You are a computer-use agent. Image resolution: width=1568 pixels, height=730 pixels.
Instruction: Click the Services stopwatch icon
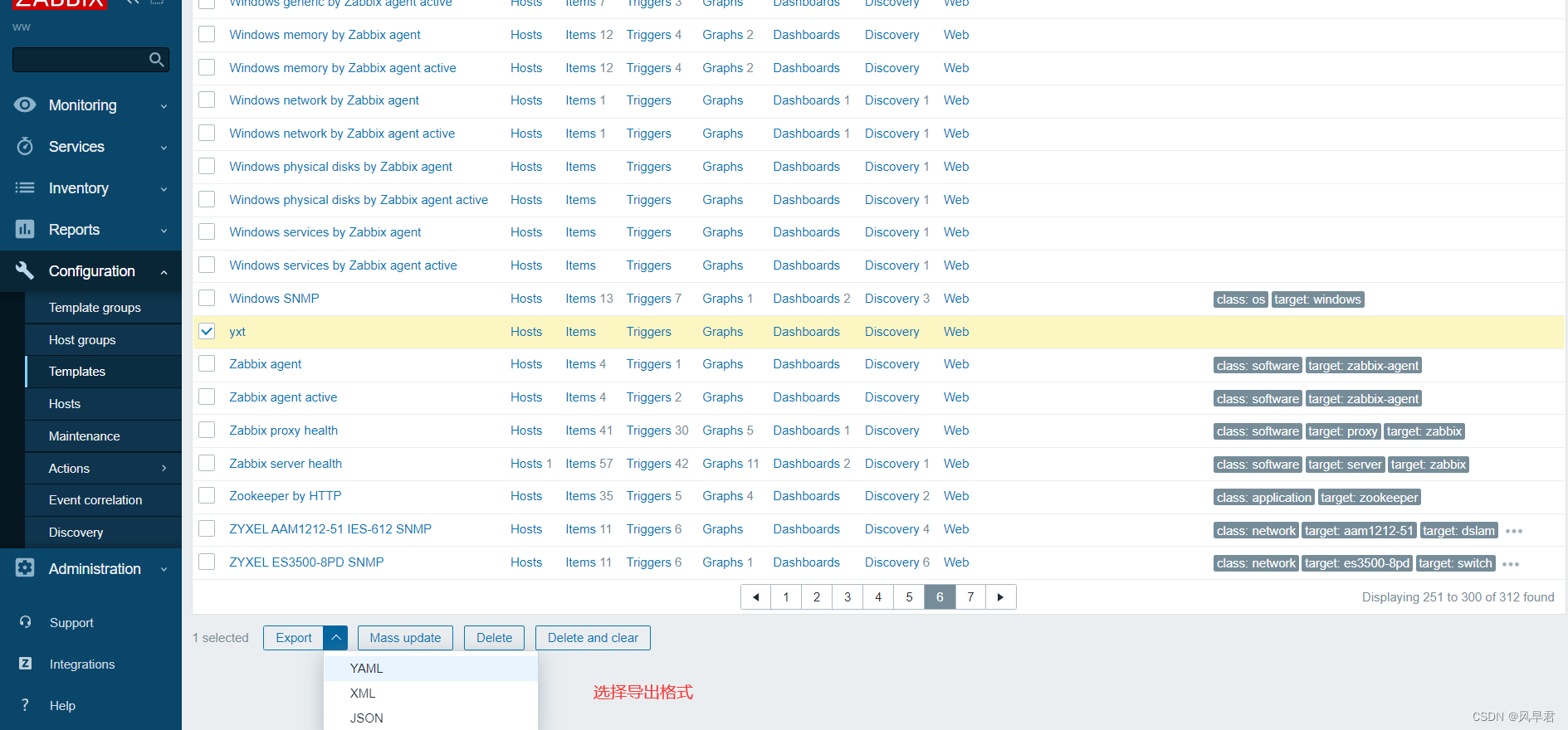click(25, 146)
